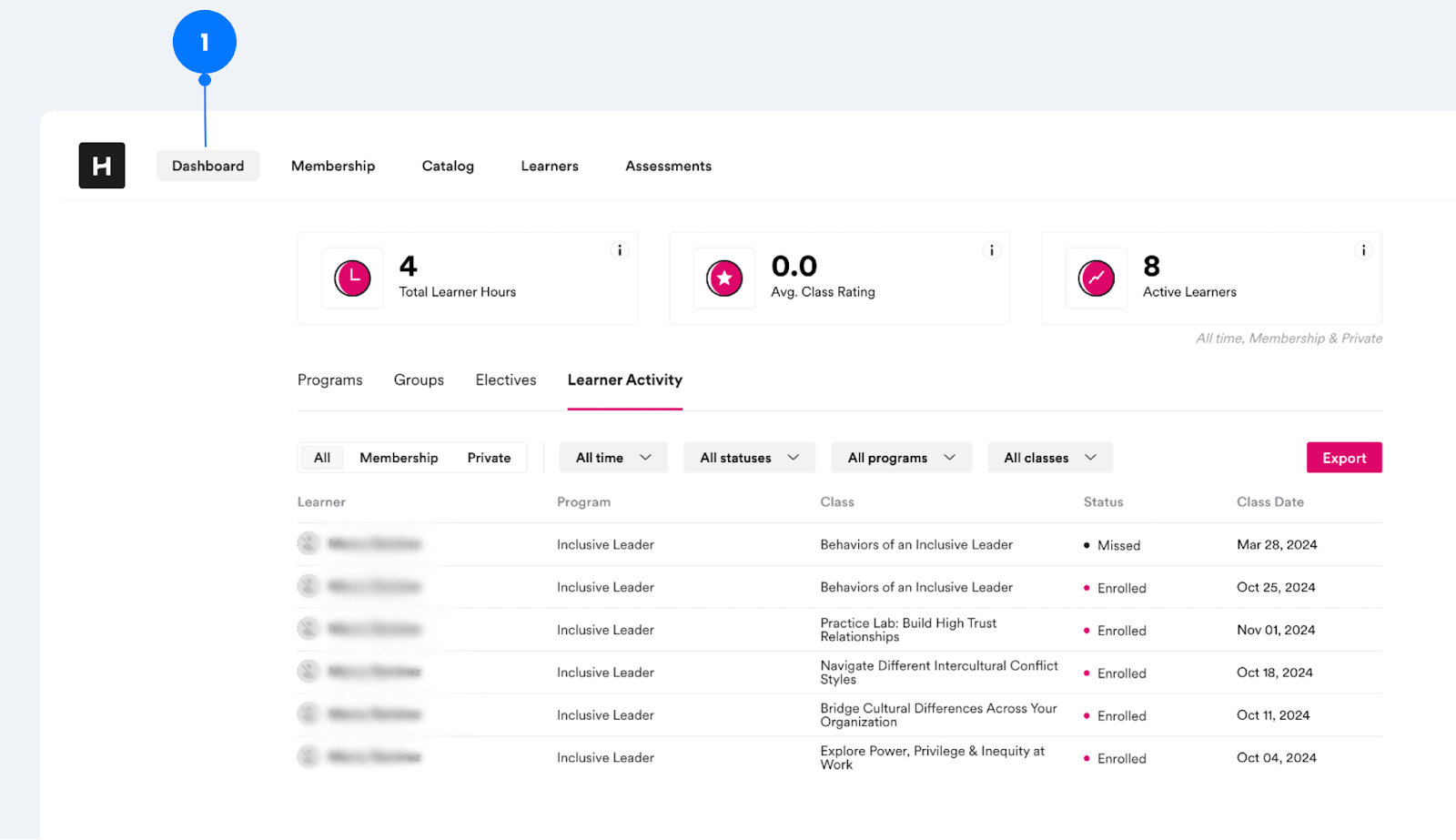The width and height of the screenshot is (1456, 840).
Task: Select the All filter option
Action: tap(321, 457)
